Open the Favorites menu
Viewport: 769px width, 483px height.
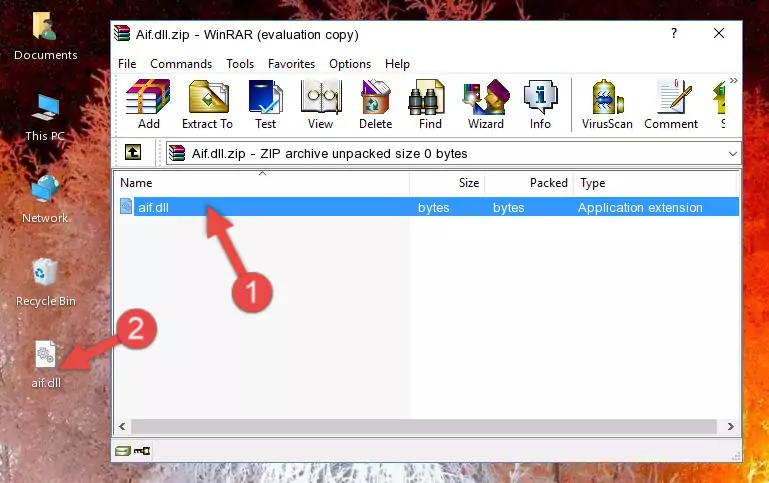click(x=291, y=64)
